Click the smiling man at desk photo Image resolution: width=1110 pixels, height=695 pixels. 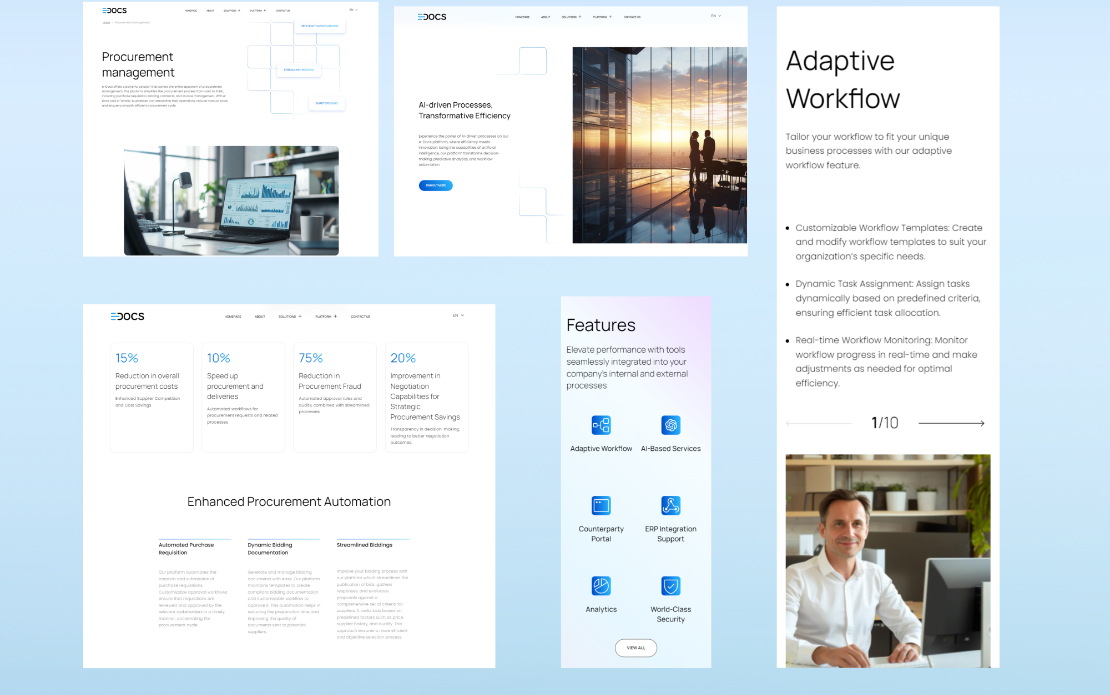[888, 561]
